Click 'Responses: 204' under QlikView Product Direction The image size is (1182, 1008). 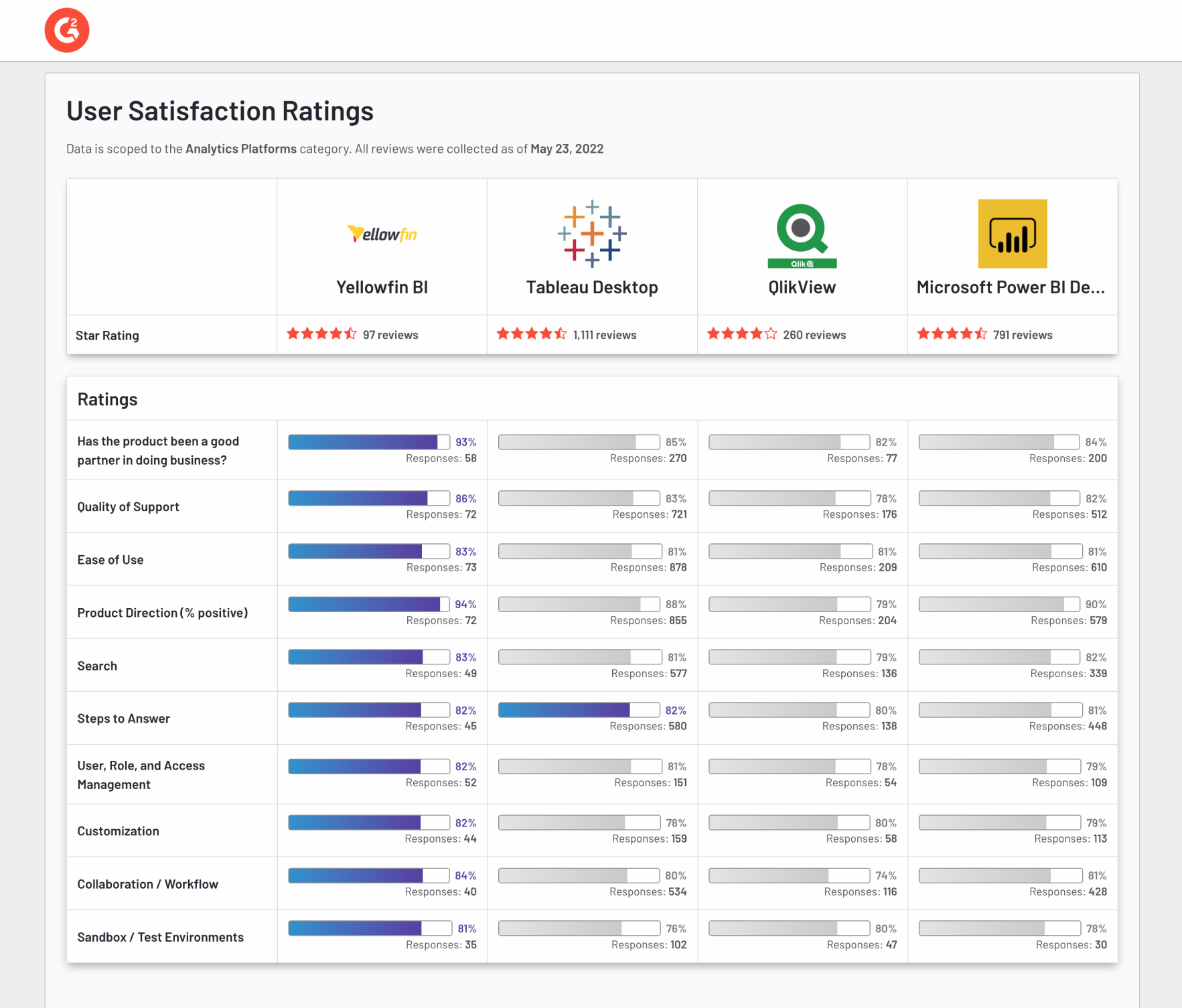click(x=858, y=620)
